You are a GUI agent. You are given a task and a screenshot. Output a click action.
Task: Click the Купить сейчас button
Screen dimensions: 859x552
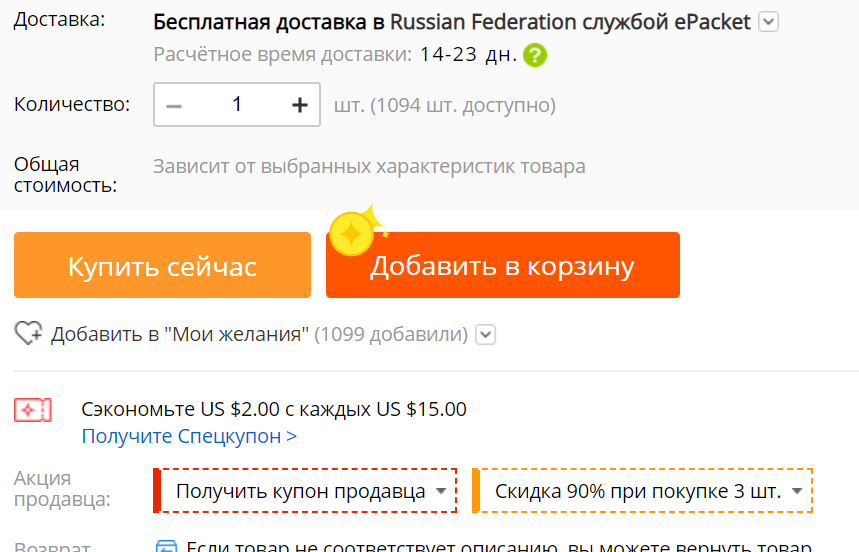(x=163, y=265)
